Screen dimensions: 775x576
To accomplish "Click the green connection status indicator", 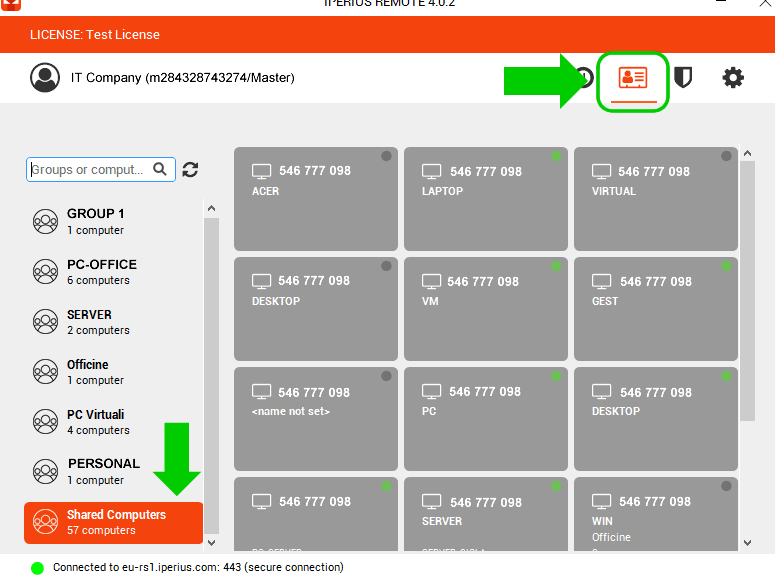I will click(37, 568).
